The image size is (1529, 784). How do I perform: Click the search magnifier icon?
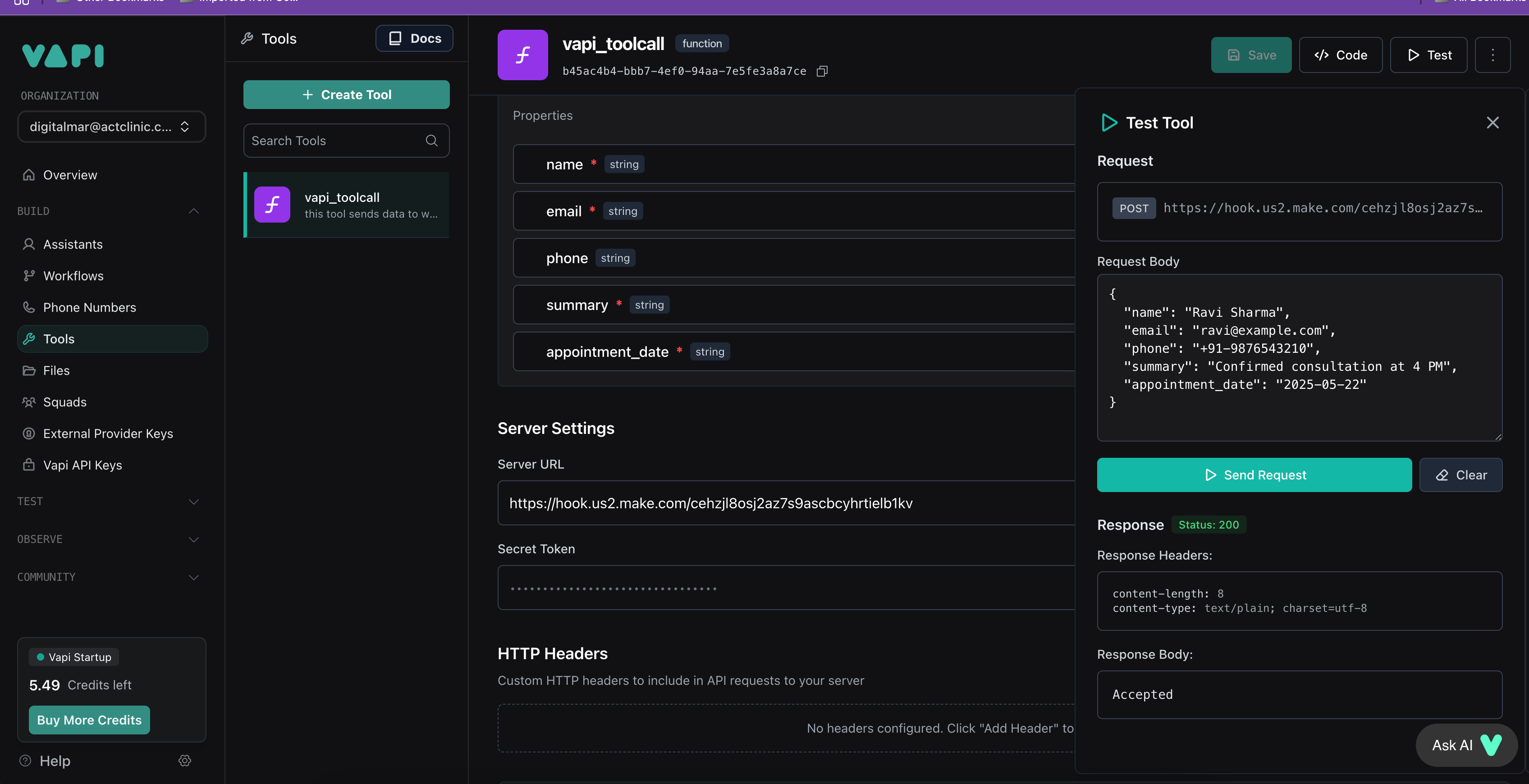point(431,141)
